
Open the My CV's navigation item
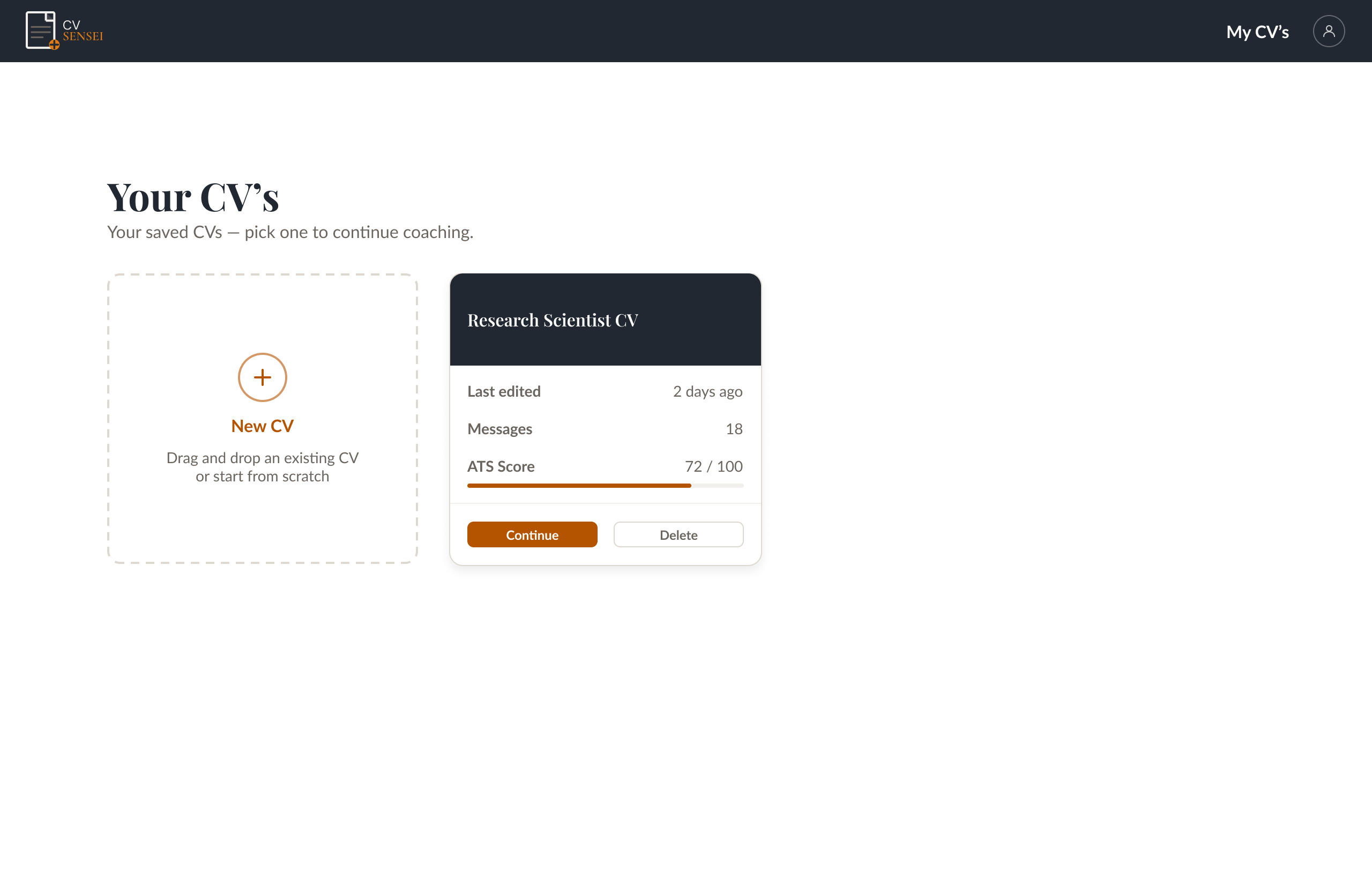[1257, 32]
